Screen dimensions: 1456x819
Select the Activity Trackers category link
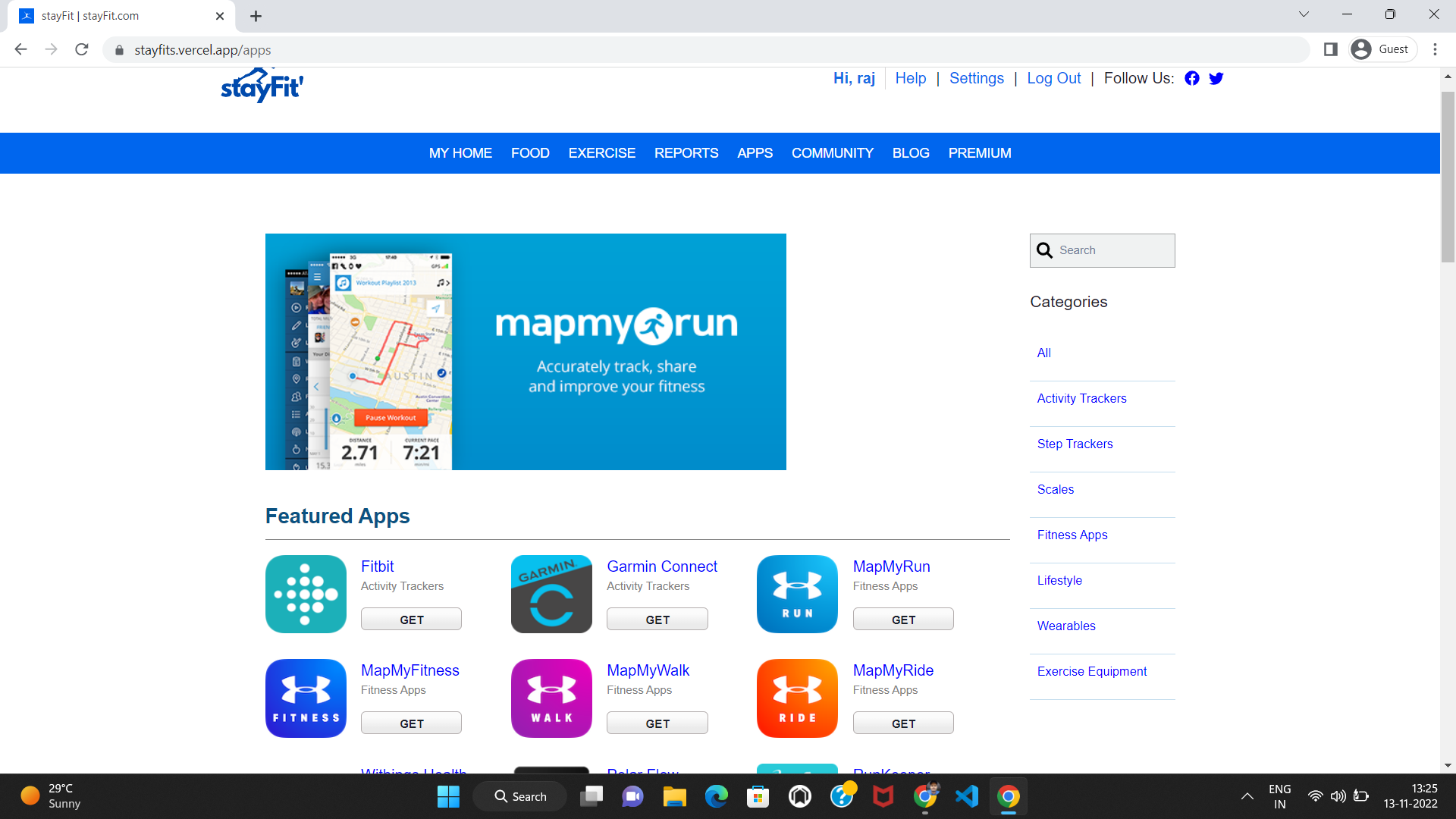[x=1081, y=398]
